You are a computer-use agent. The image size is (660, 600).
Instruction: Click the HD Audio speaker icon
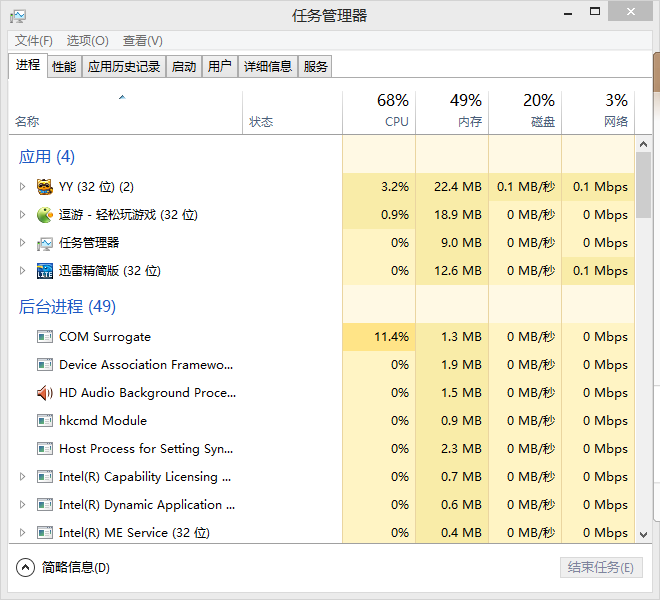(x=45, y=393)
